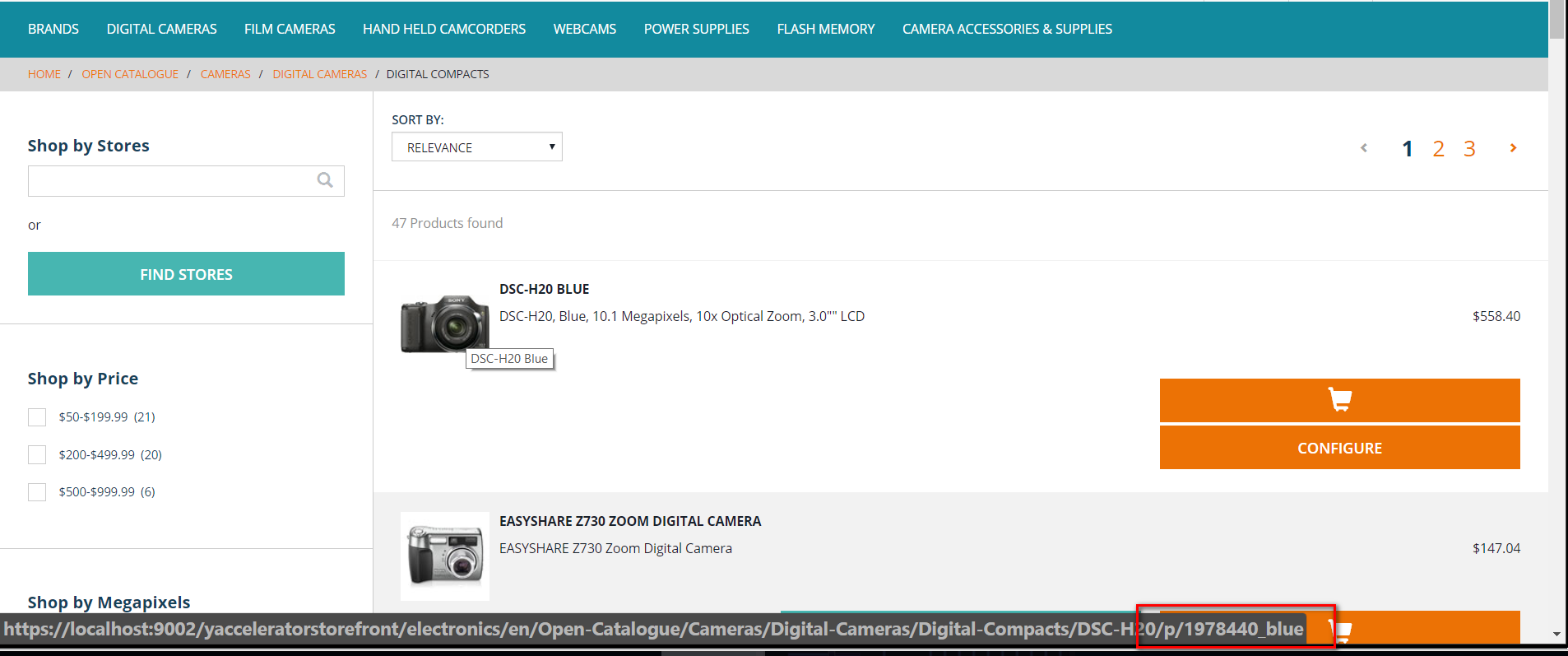This screenshot has width=1568, height=656.
Task: Click the search magnifier icon in store field
Action: [x=325, y=180]
